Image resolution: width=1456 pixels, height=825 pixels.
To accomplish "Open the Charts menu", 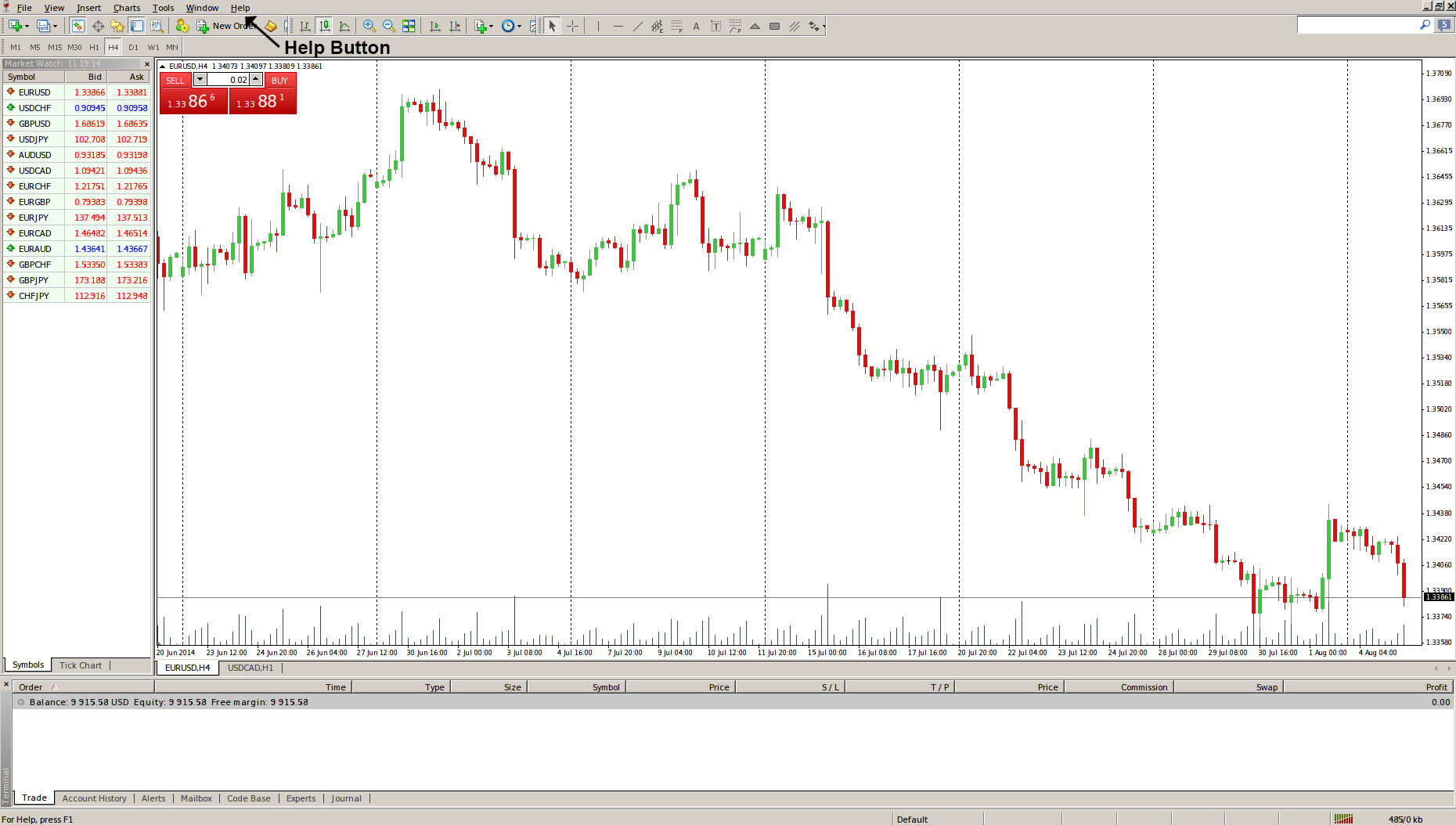I will tap(126, 8).
